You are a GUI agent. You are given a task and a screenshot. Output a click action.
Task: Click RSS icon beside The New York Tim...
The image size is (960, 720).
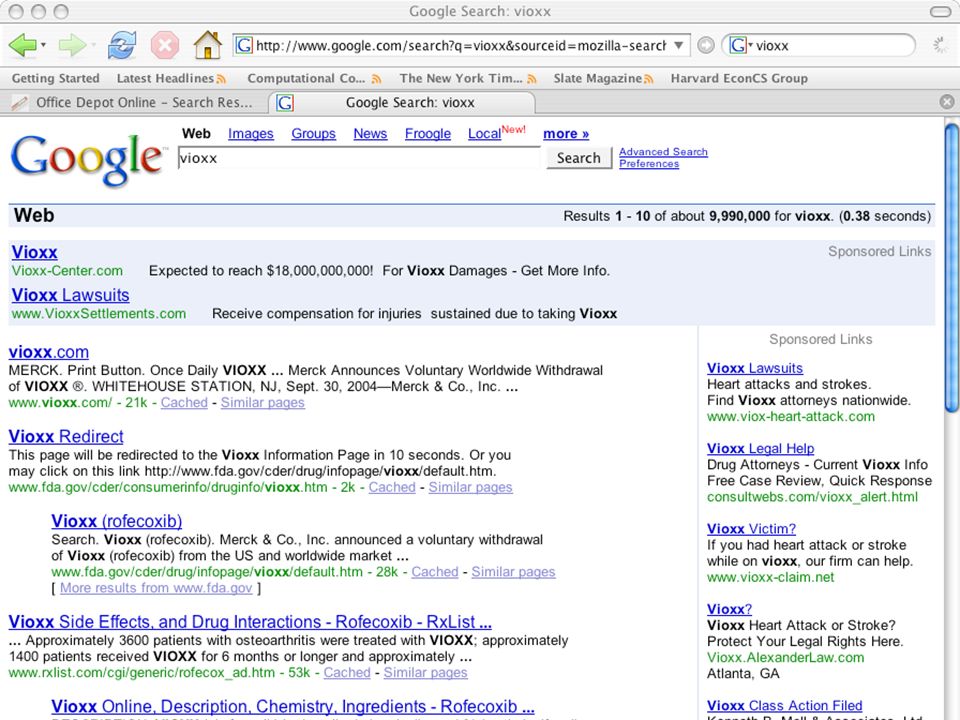532,79
